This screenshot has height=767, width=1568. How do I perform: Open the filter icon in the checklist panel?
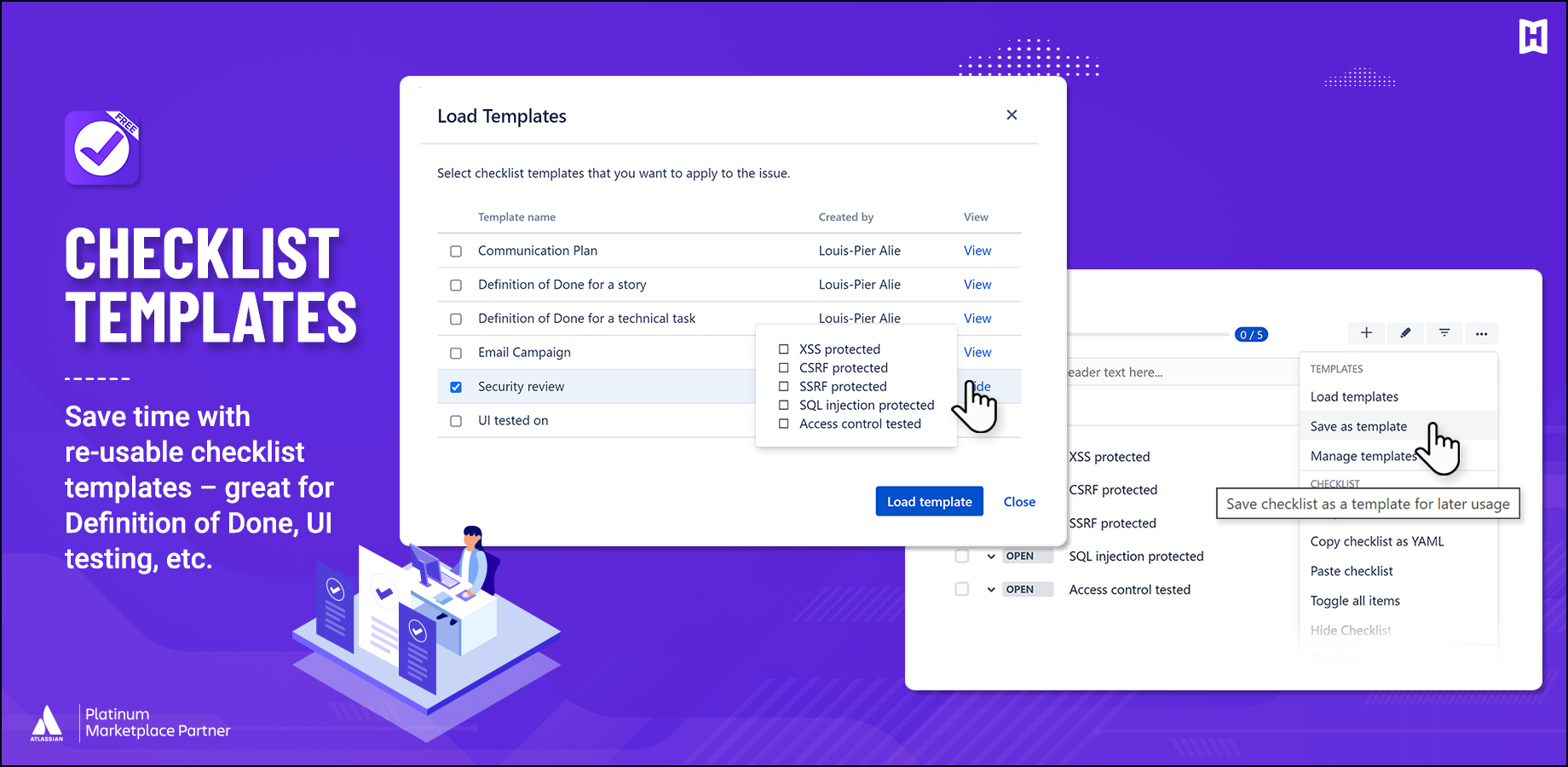1444,333
